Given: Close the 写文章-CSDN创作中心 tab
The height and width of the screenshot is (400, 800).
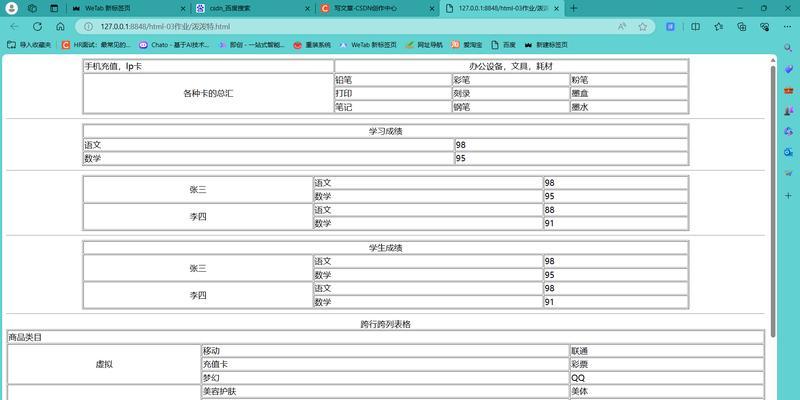Looking at the screenshot, I should [x=432, y=9].
